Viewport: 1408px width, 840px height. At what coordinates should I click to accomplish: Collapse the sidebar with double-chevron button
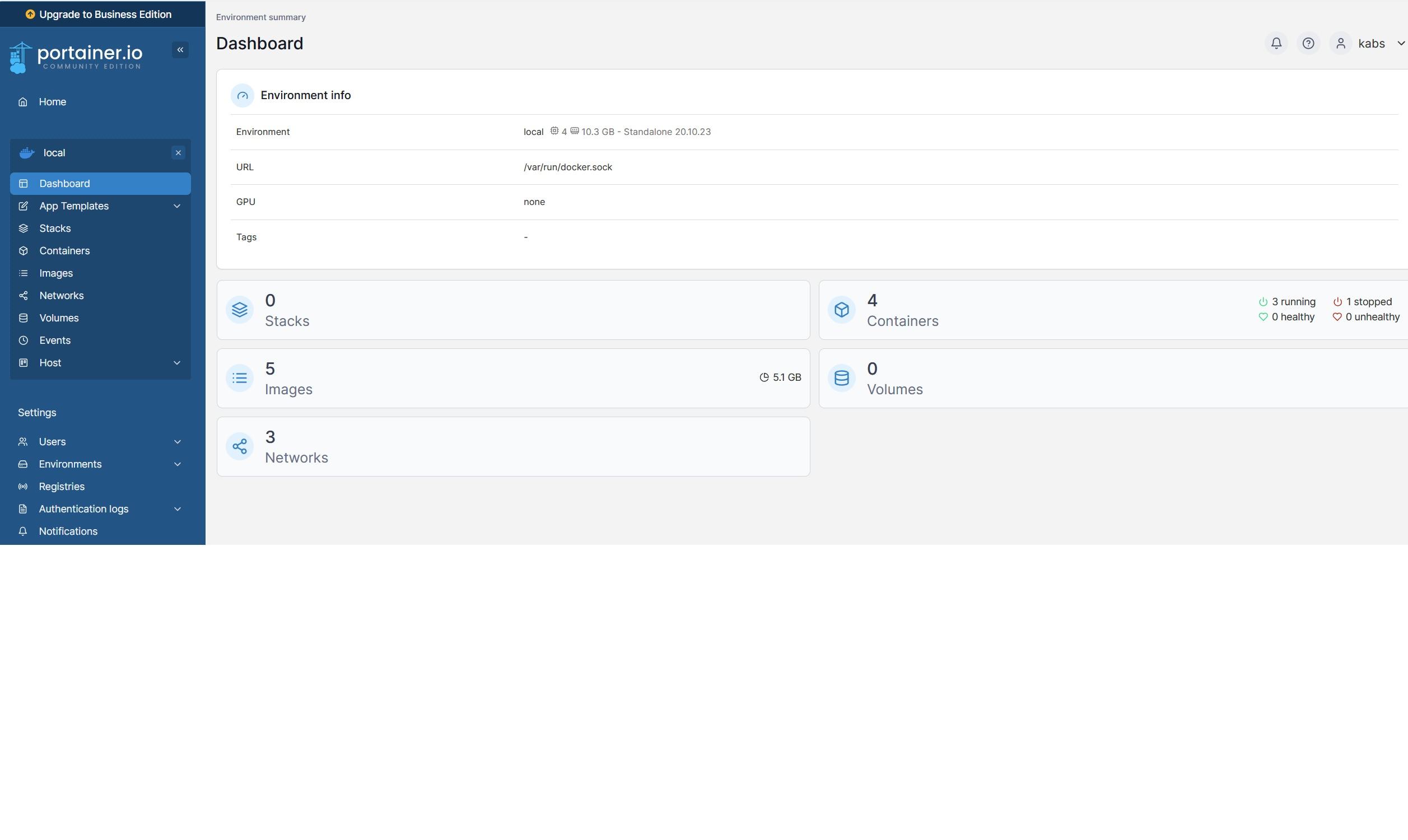pos(180,50)
